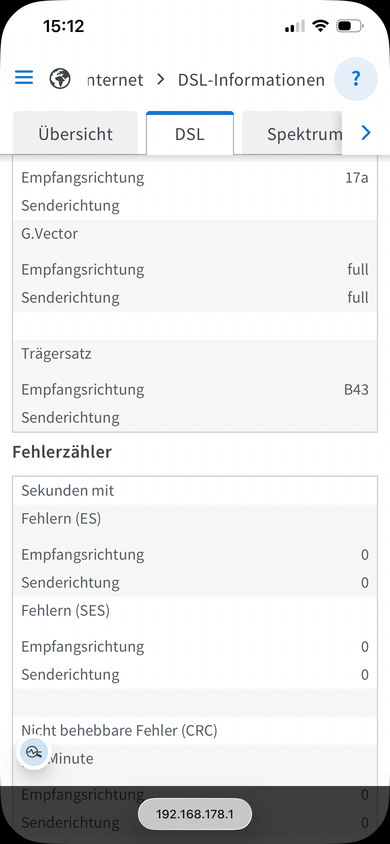Click the Fehlerzähler section heading
This screenshot has width=390, height=844.
click(62, 452)
